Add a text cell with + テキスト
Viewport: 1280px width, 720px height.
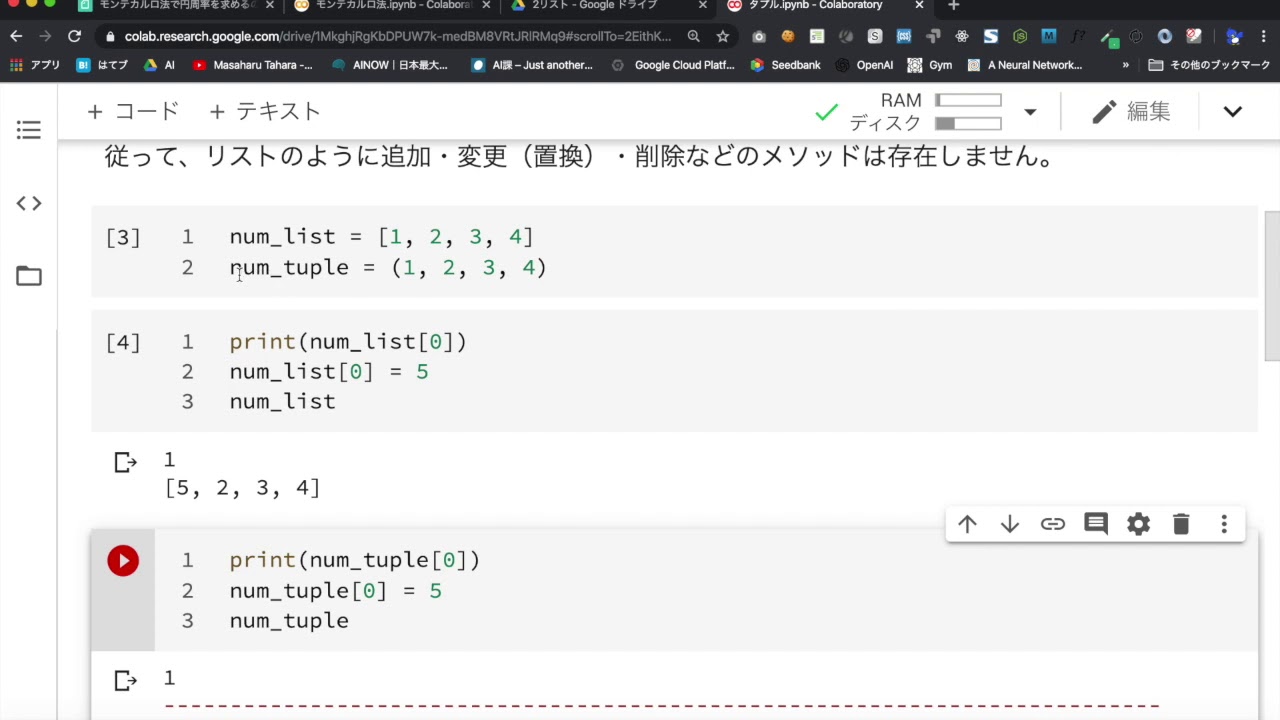pyautogui.click(x=265, y=112)
